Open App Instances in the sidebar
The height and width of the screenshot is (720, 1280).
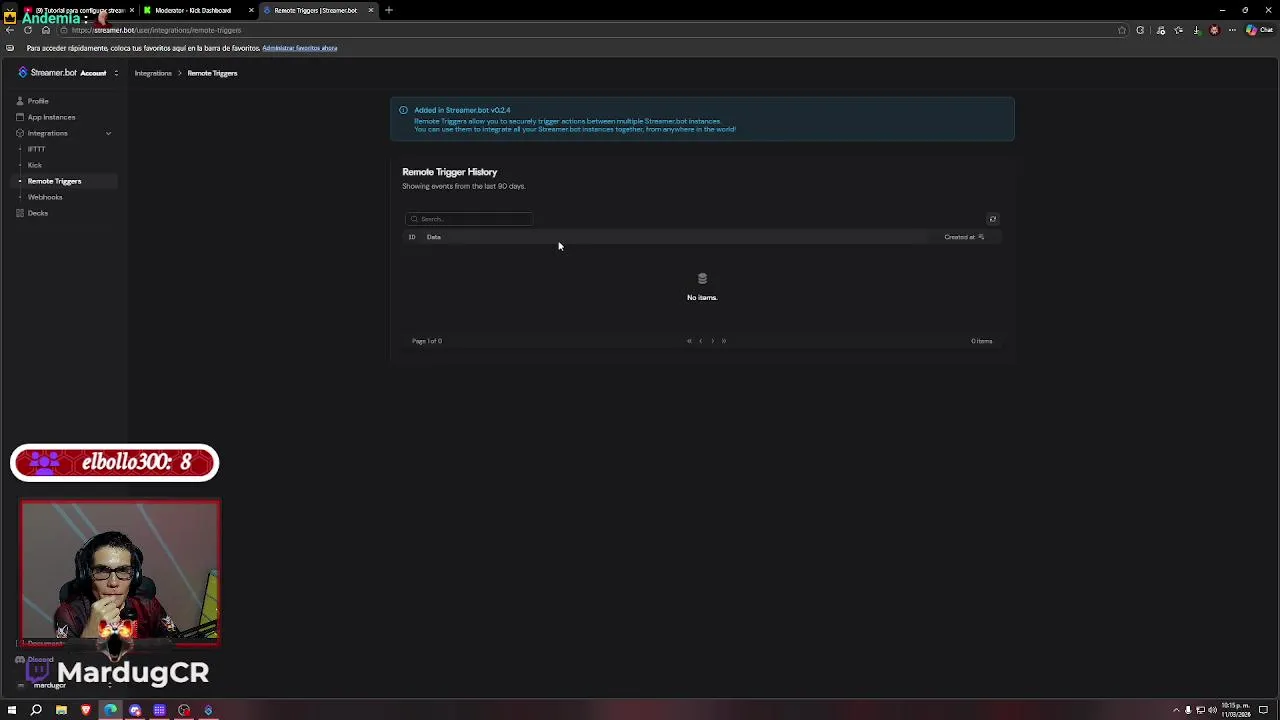51,117
